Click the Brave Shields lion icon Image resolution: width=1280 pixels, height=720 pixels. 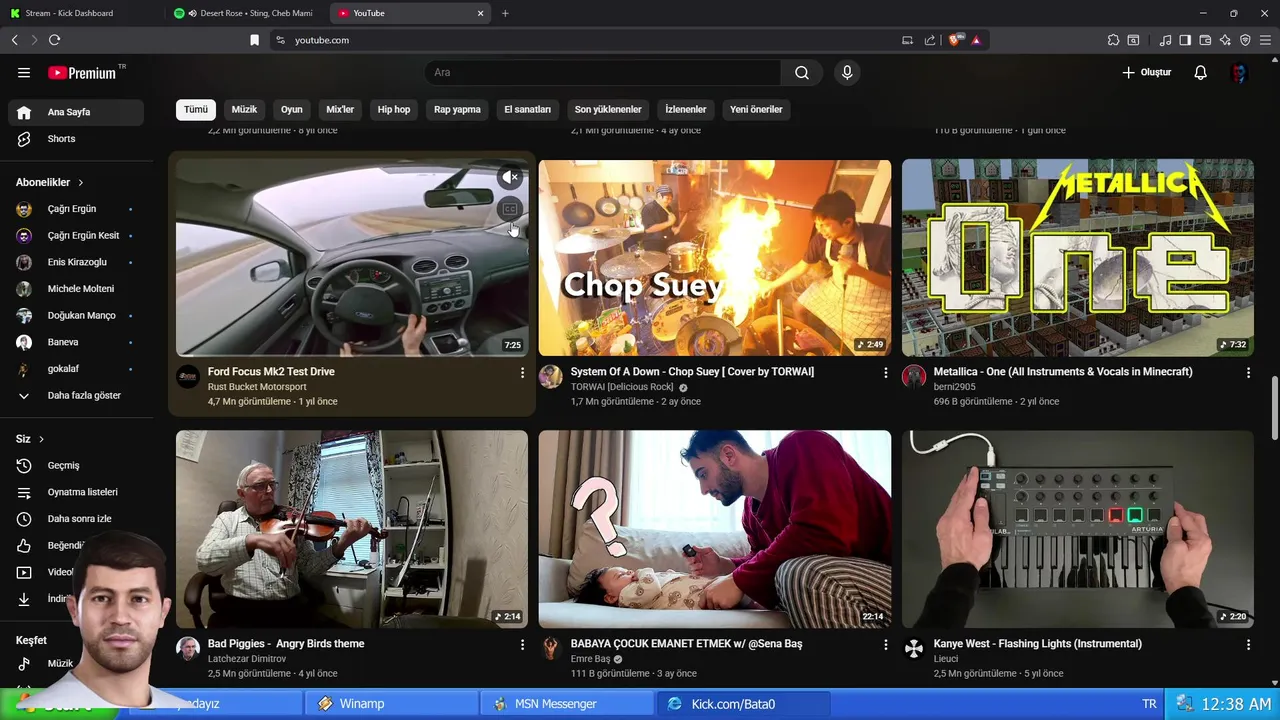coord(955,40)
